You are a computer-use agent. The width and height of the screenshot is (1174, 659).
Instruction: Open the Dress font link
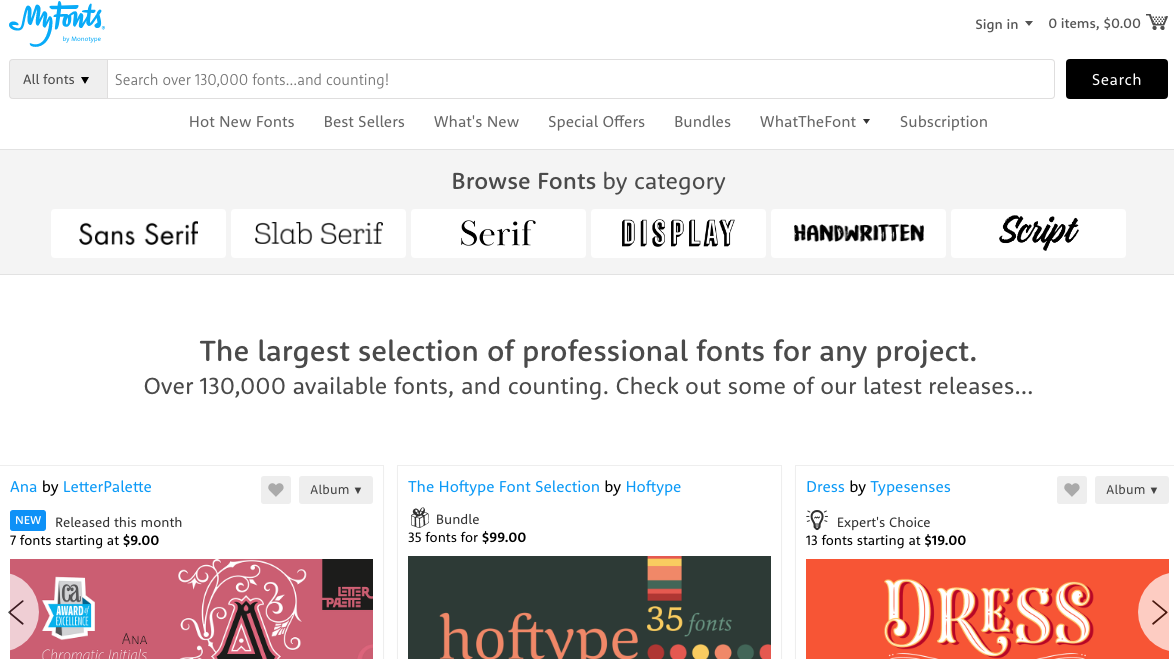[x=825, y=487]
